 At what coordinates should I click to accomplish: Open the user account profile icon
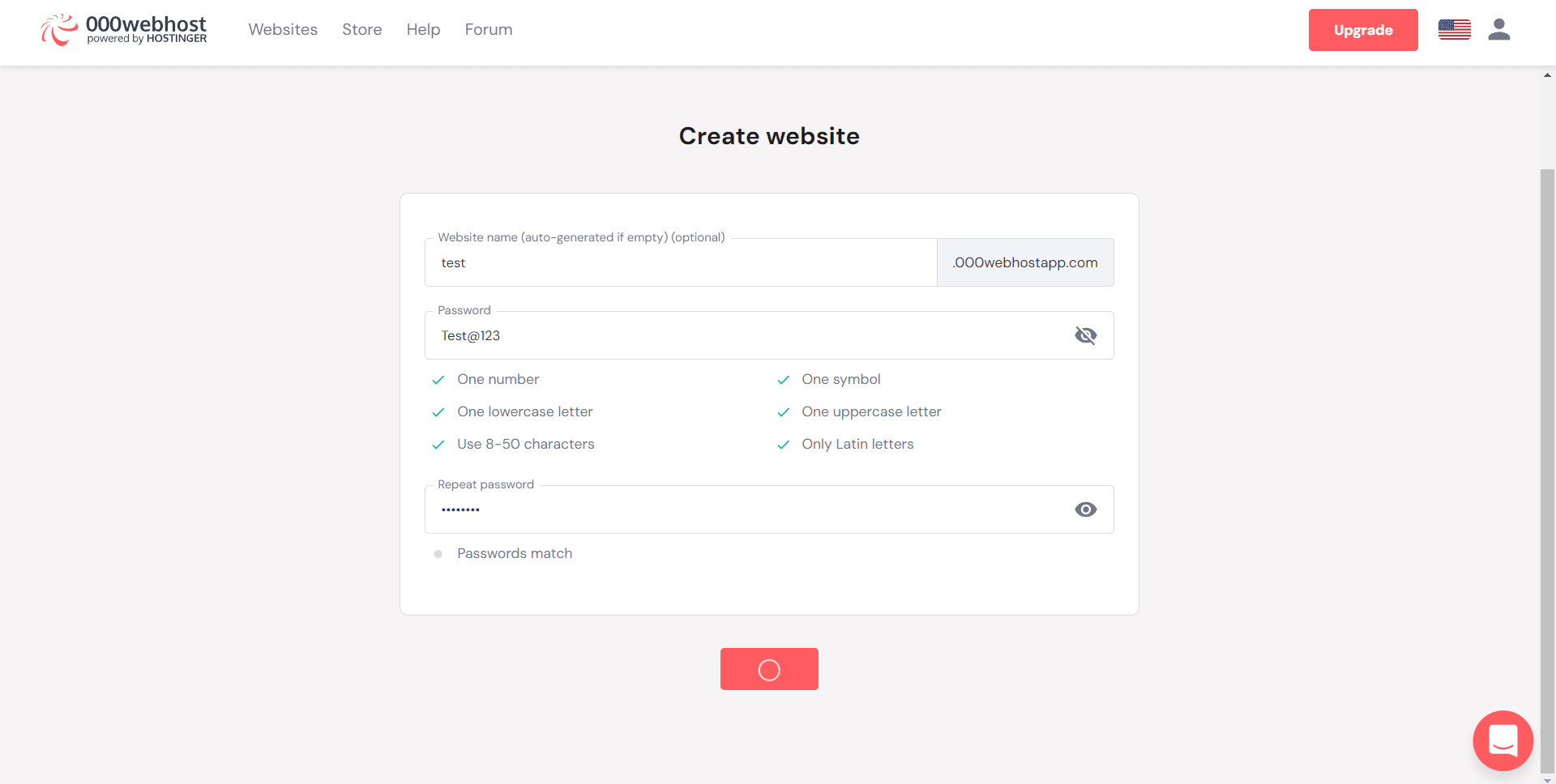(x=1499, y=29)
